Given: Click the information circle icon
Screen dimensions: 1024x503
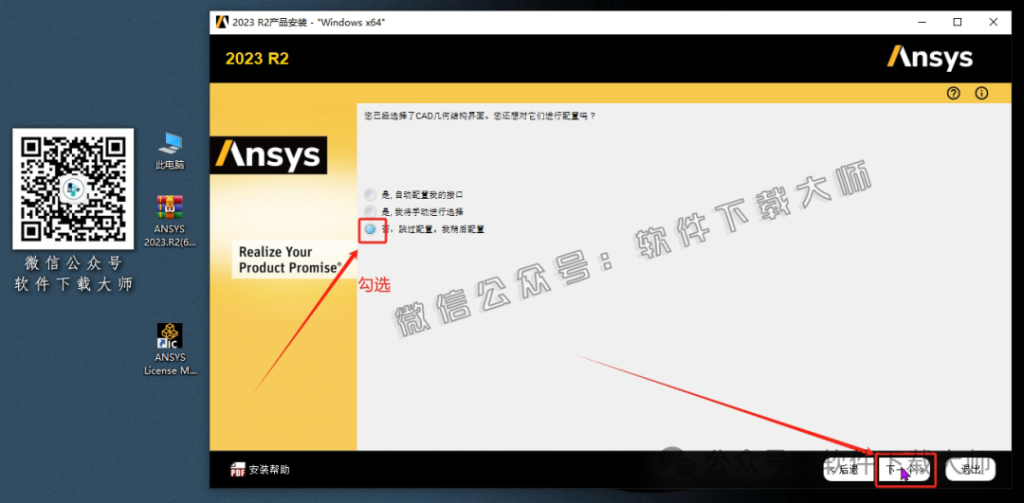Looking at the screenshot, I should [x=982, y=93].
